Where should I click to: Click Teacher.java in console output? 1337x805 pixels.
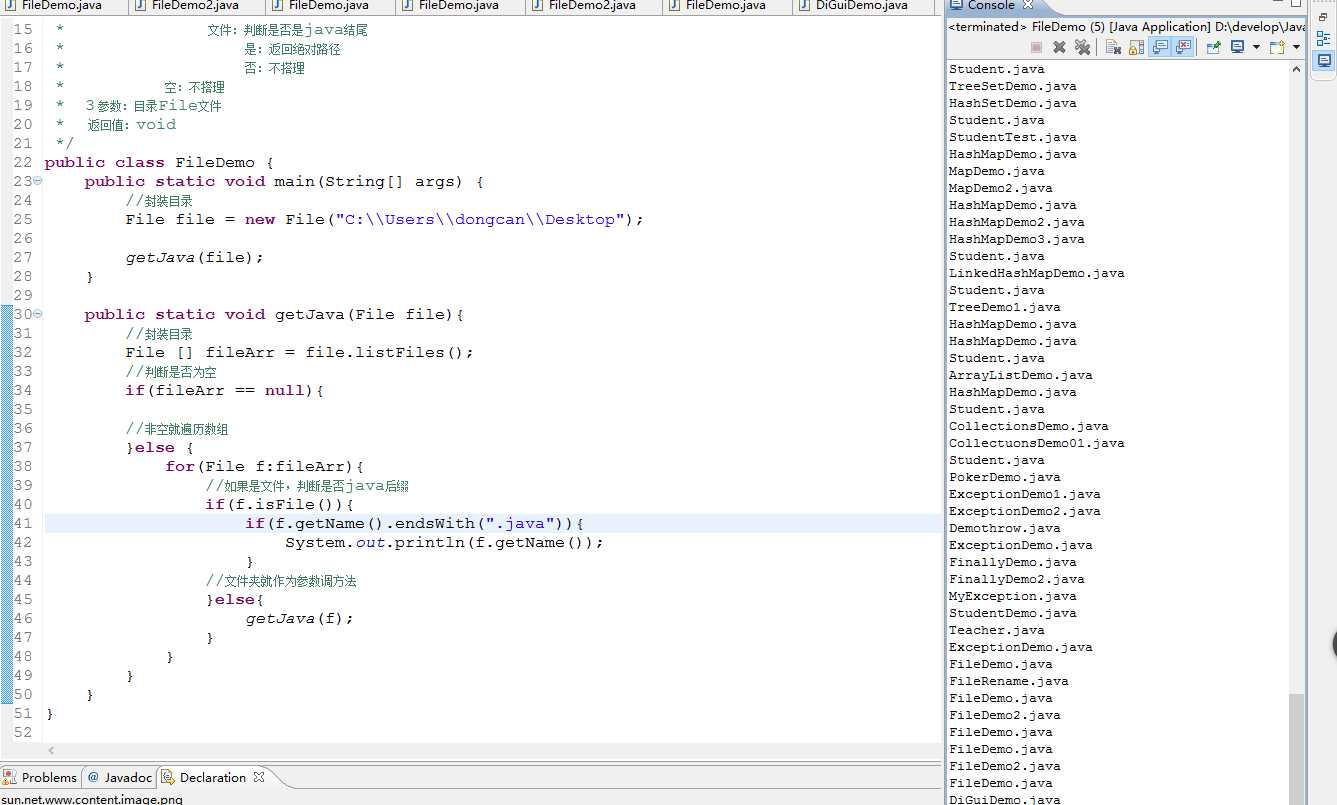point(996,630)
